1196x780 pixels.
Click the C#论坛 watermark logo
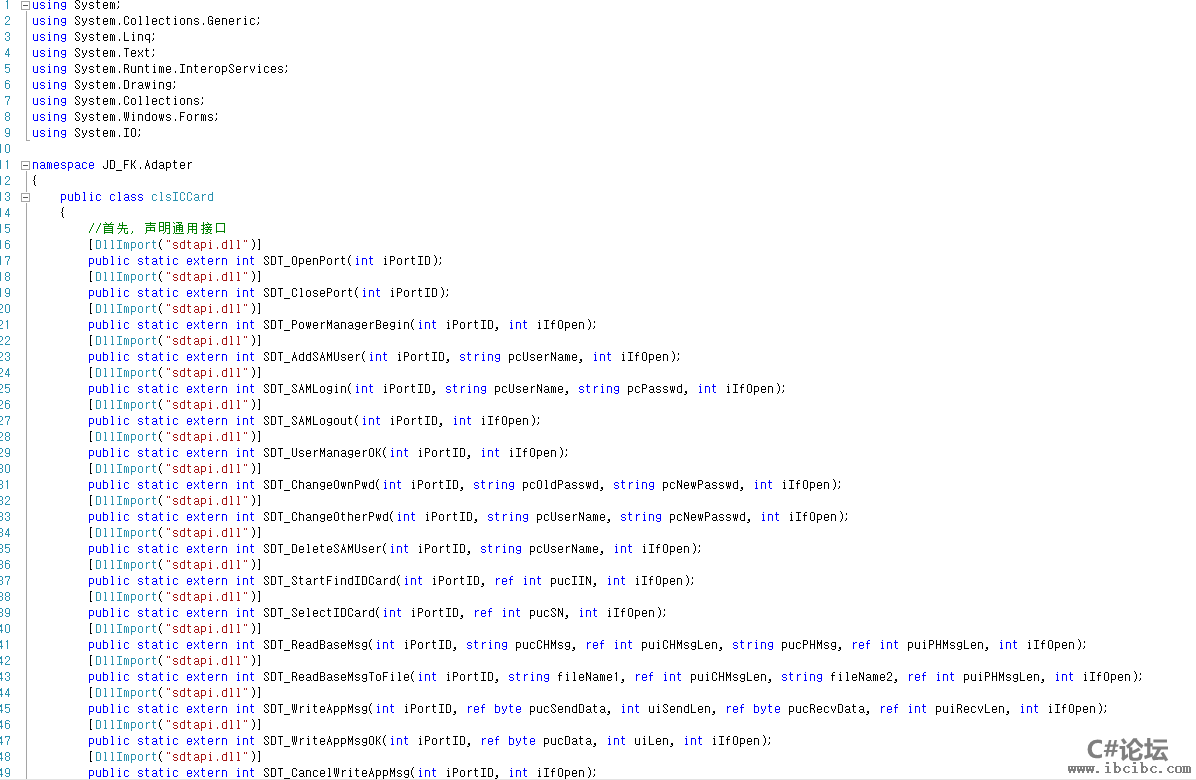(1127, 749)
